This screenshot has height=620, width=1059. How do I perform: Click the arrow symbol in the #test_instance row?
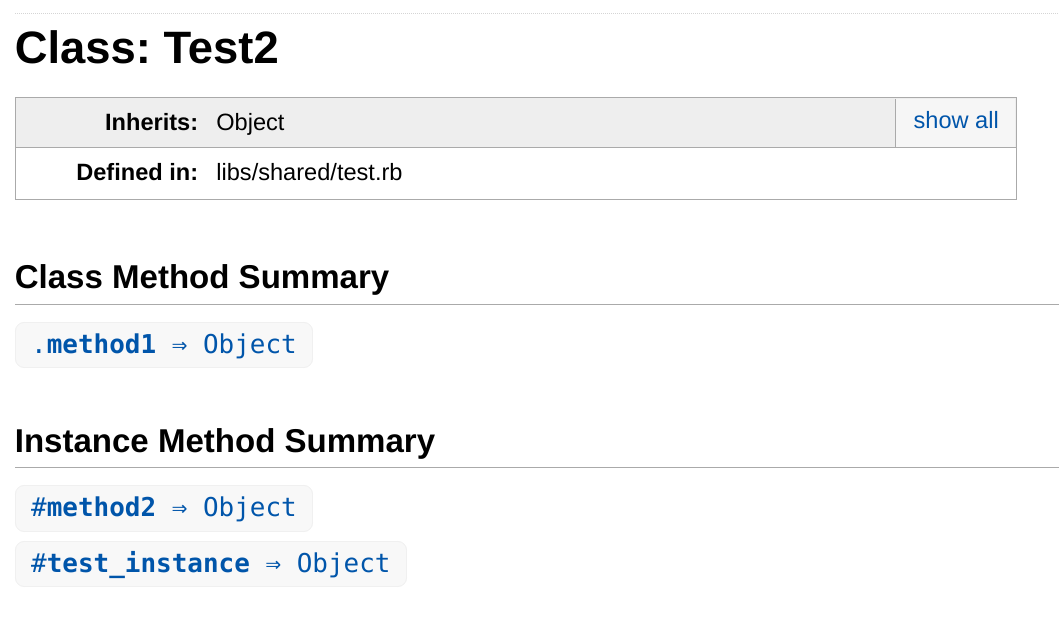(273, 565)
